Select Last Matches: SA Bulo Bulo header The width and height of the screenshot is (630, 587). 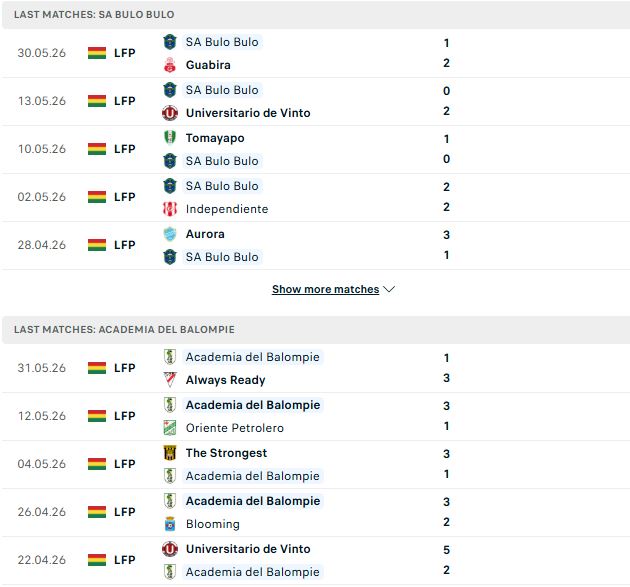94,14
